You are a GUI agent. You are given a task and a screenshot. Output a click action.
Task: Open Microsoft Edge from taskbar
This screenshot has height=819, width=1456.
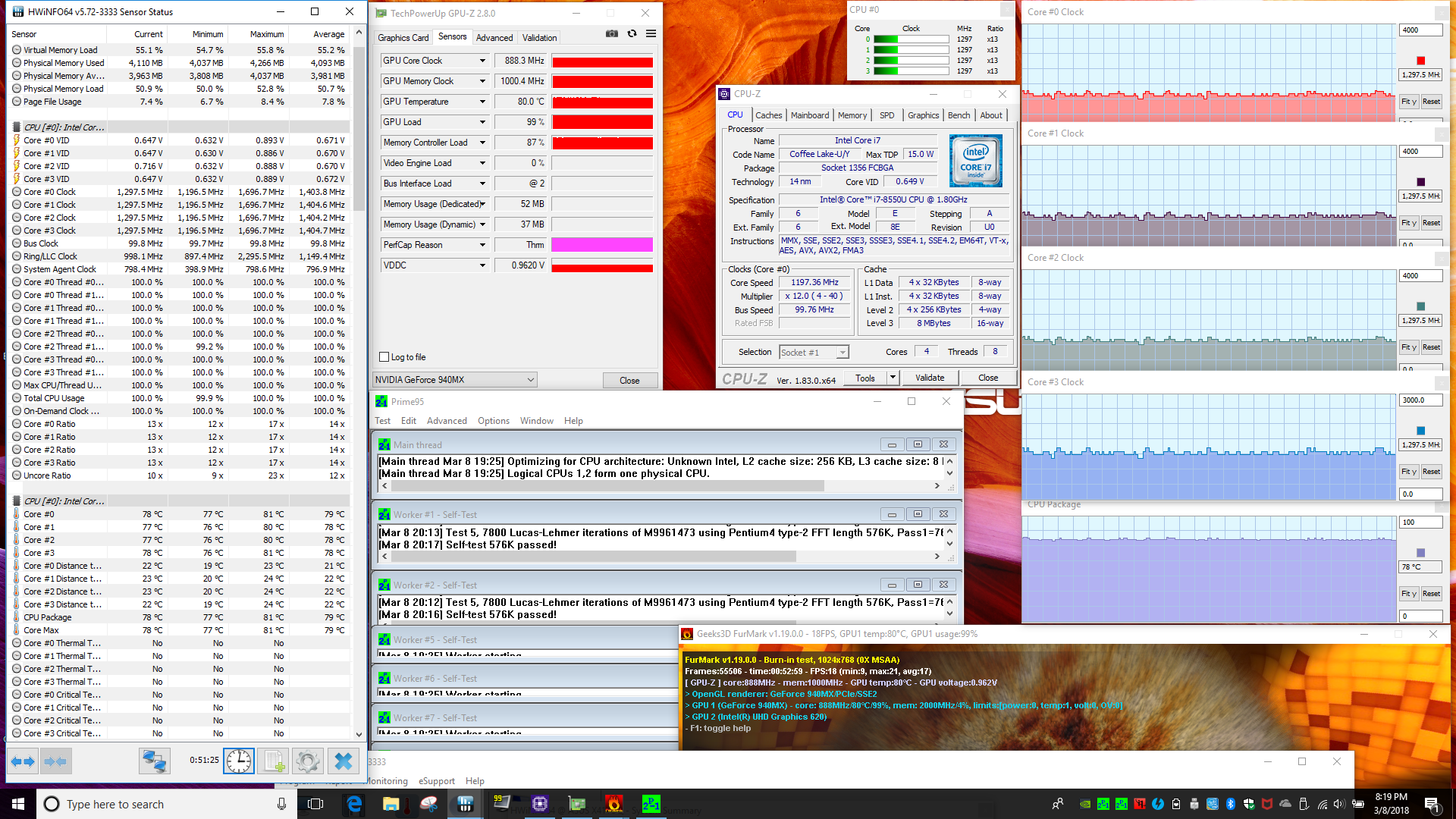click(354, 804)
